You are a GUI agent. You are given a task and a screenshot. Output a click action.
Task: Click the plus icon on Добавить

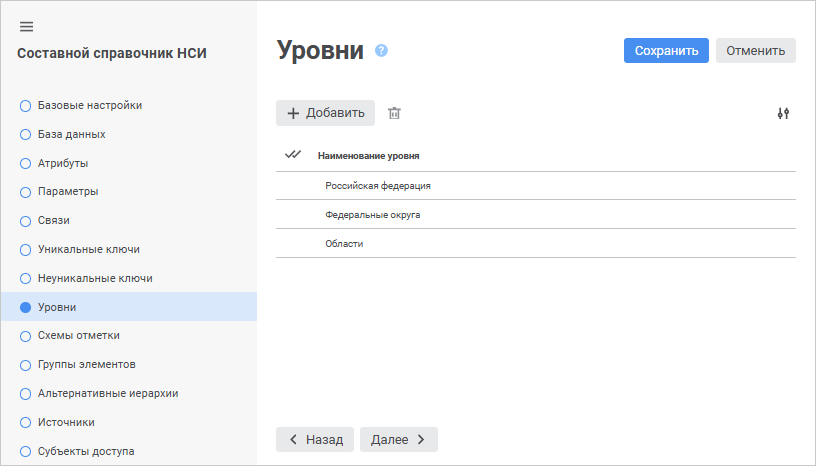coord(293,114)
